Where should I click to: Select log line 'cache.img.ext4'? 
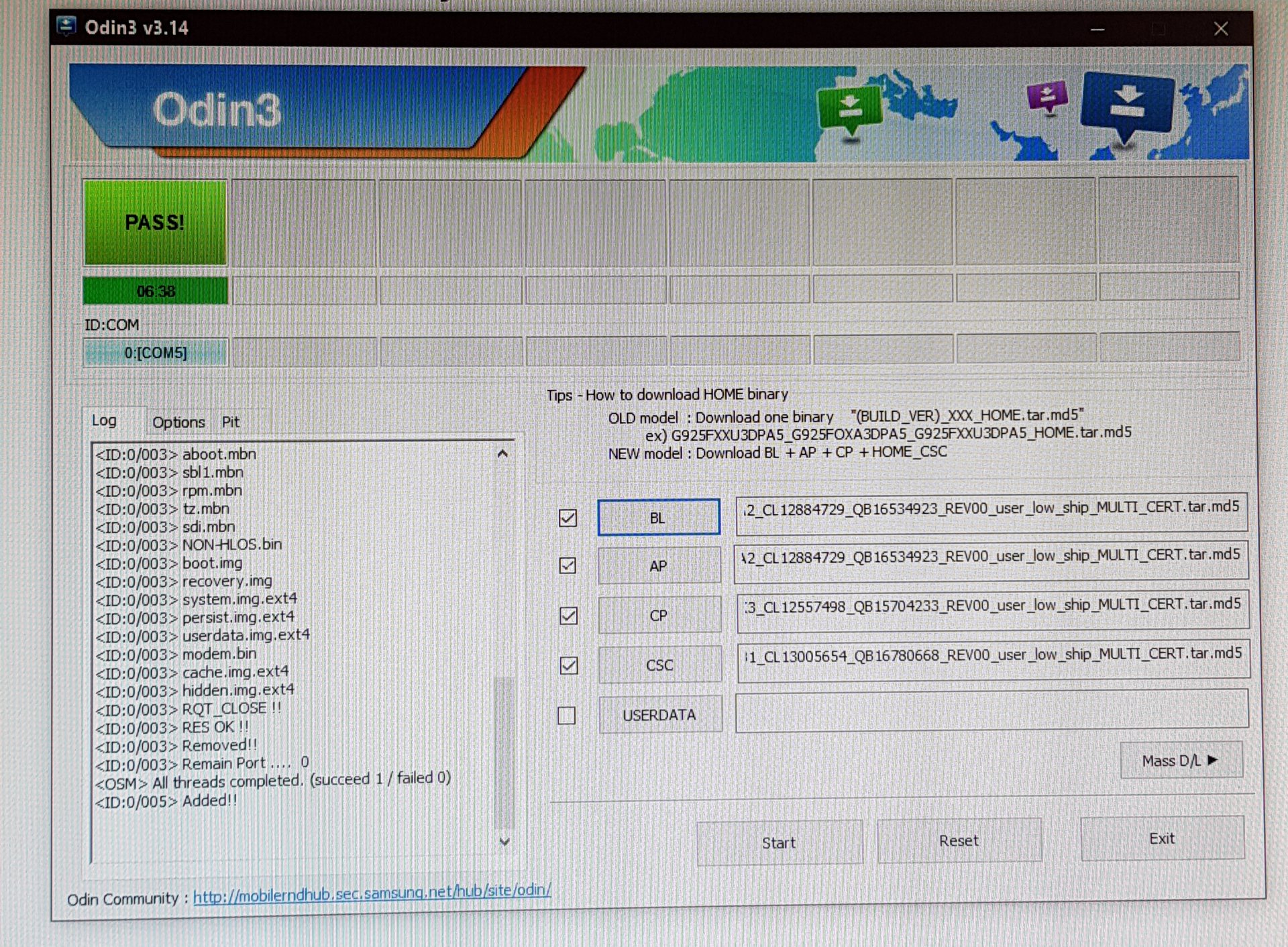coord(192,672)
